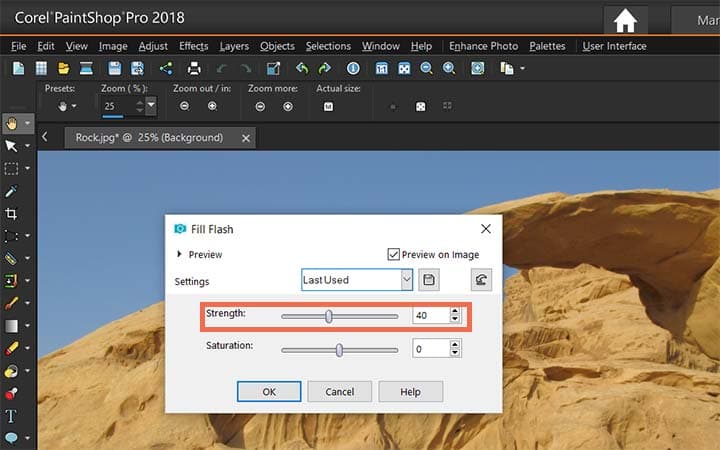The image size is (720, 450).
Task: Click the Share icon in toolbar
Action: 165,69
